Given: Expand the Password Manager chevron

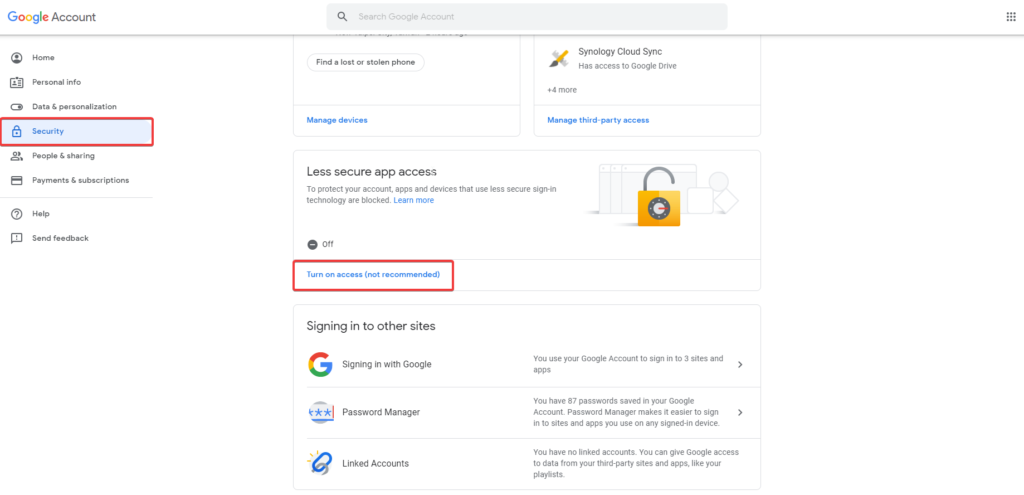Looking at the screenshot, I should (x=740, y=412).
